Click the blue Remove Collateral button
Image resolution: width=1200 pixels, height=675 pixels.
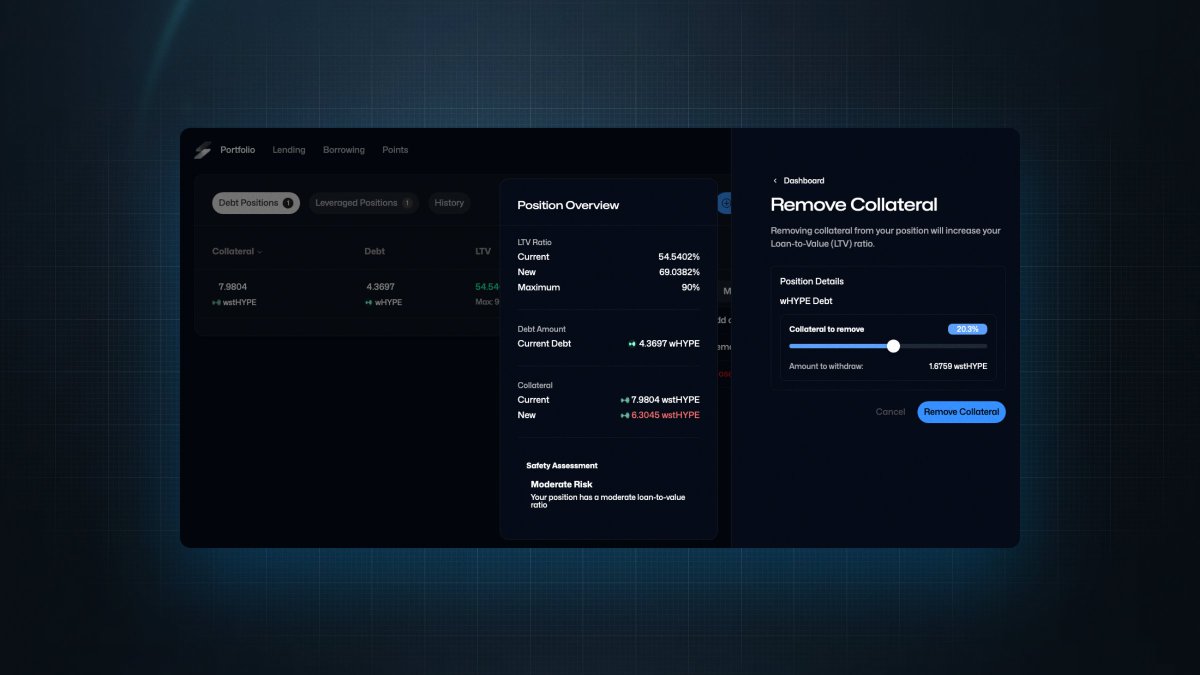tap(961, 412)
